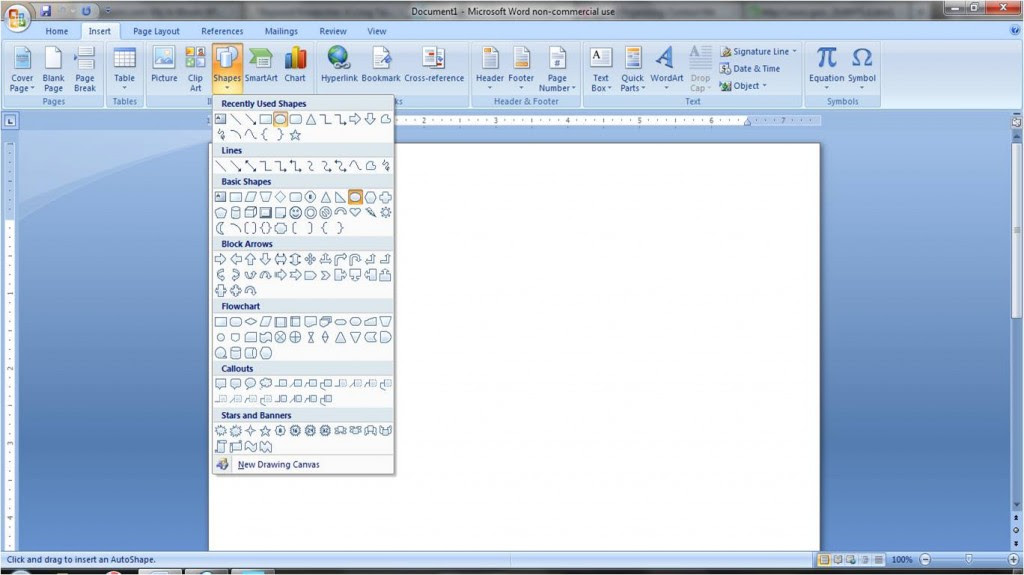Switch to Draft view in status bar
The image size is (1024, 575).
[878, 559]
